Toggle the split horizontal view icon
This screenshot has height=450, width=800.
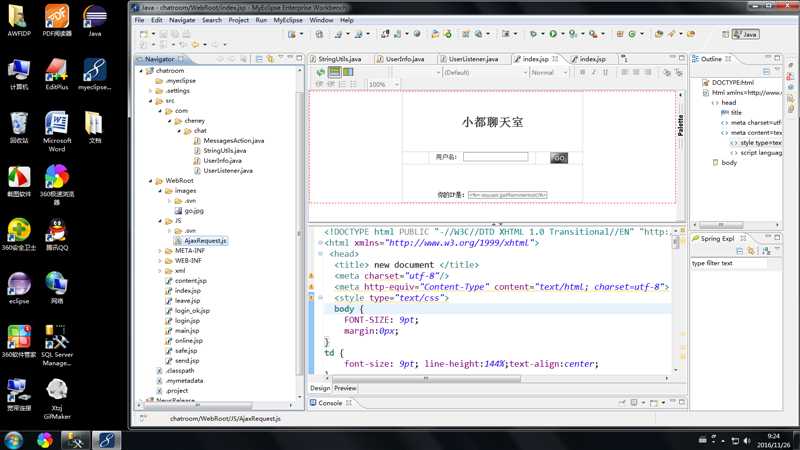click(335, 72)
